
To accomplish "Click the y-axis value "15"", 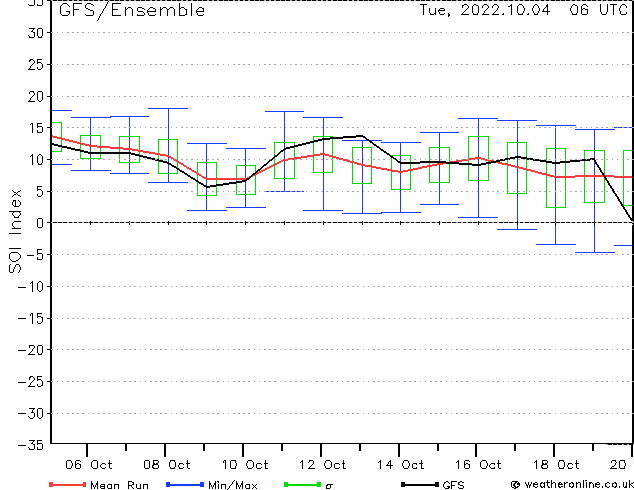I will pyautogui.click(x=36, y=128).
